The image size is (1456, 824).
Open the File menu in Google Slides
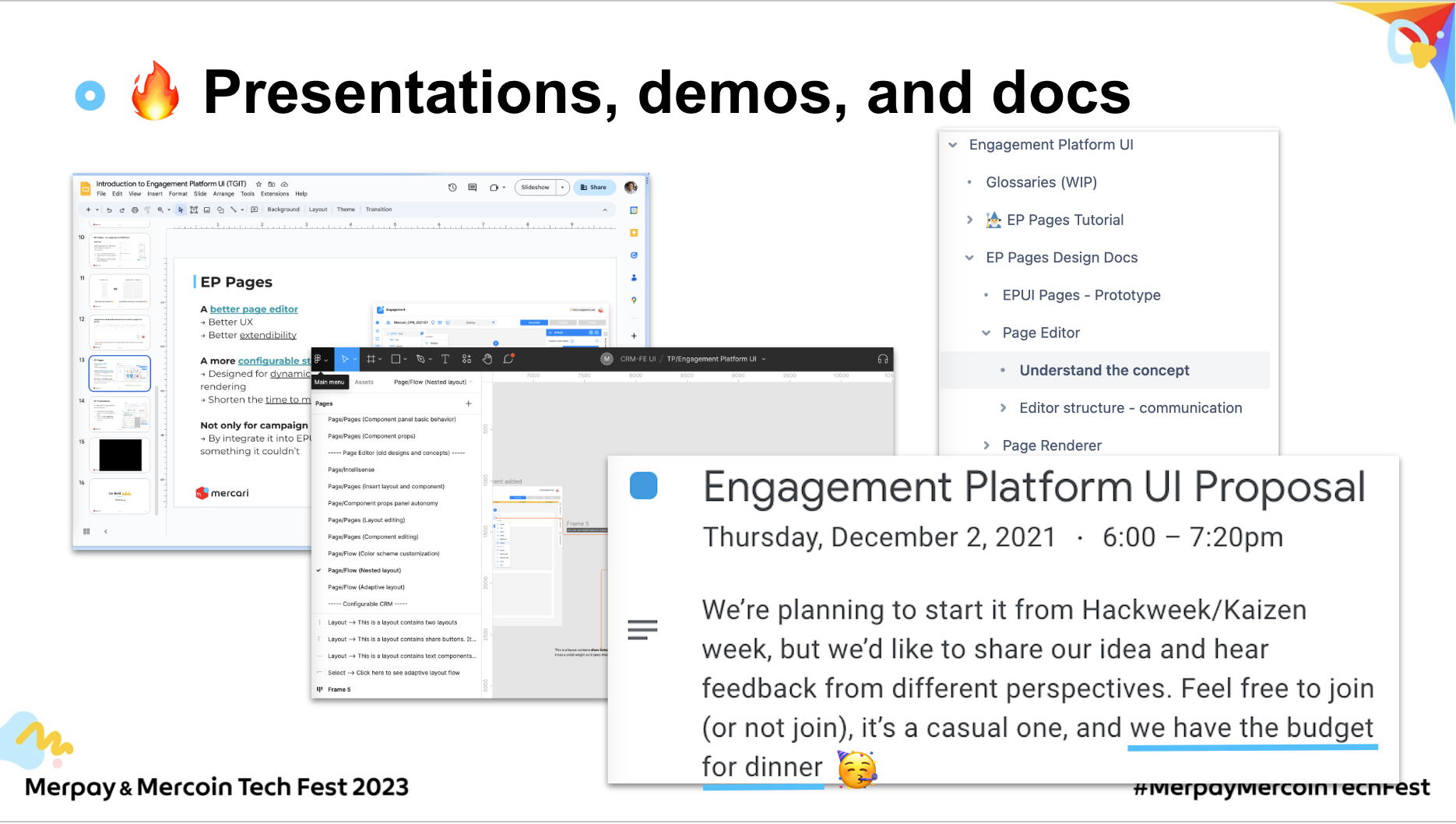(101, 194)
